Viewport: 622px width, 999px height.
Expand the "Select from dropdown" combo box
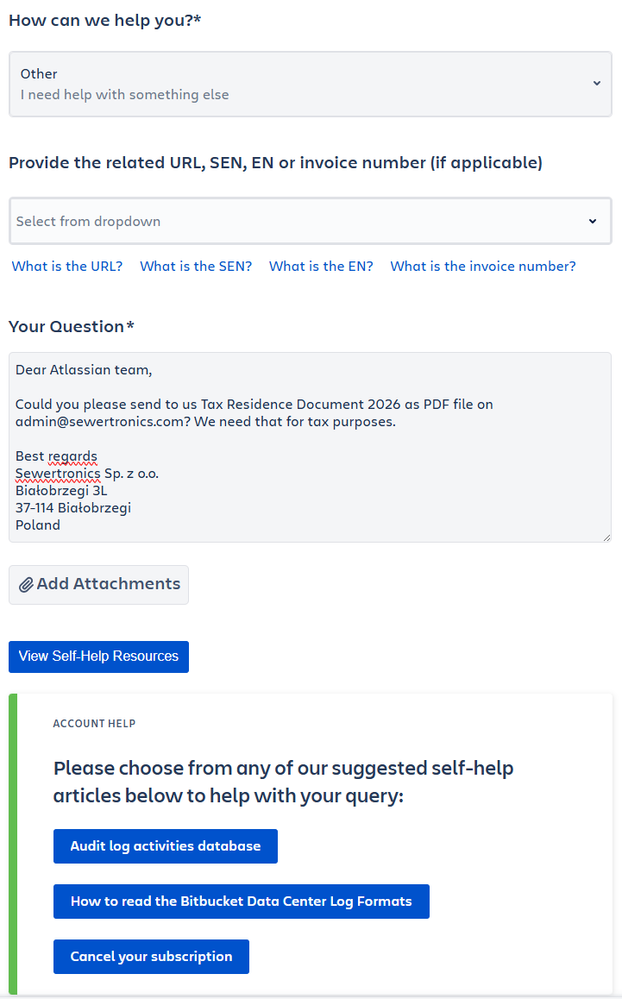pos(310,221)
